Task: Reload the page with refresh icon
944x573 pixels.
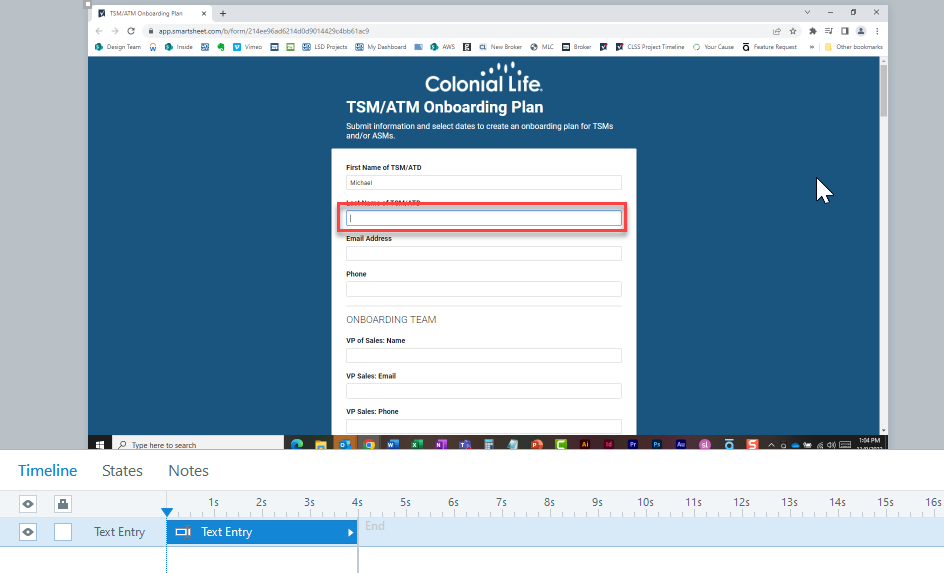Action: tap(131, 31)
